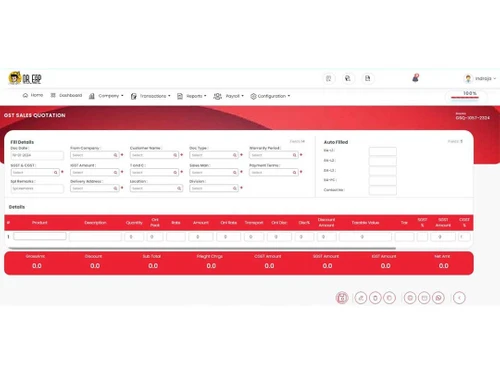The height and width of the screenshot is (375, 500).
Task: Click the Description cell in row 1
Action: [95, 237]
